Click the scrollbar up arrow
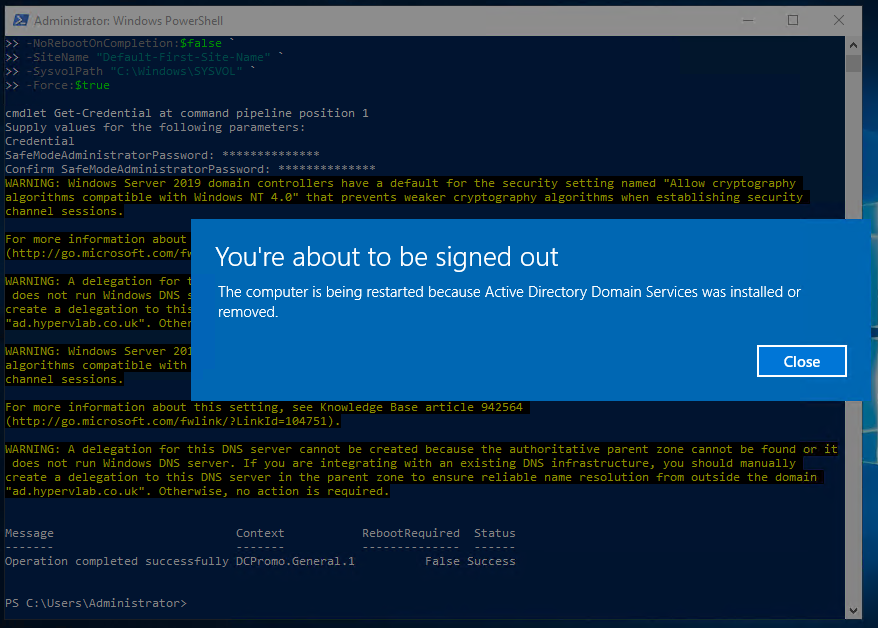This screenshot has height=628, width=878. coord(853,45)
